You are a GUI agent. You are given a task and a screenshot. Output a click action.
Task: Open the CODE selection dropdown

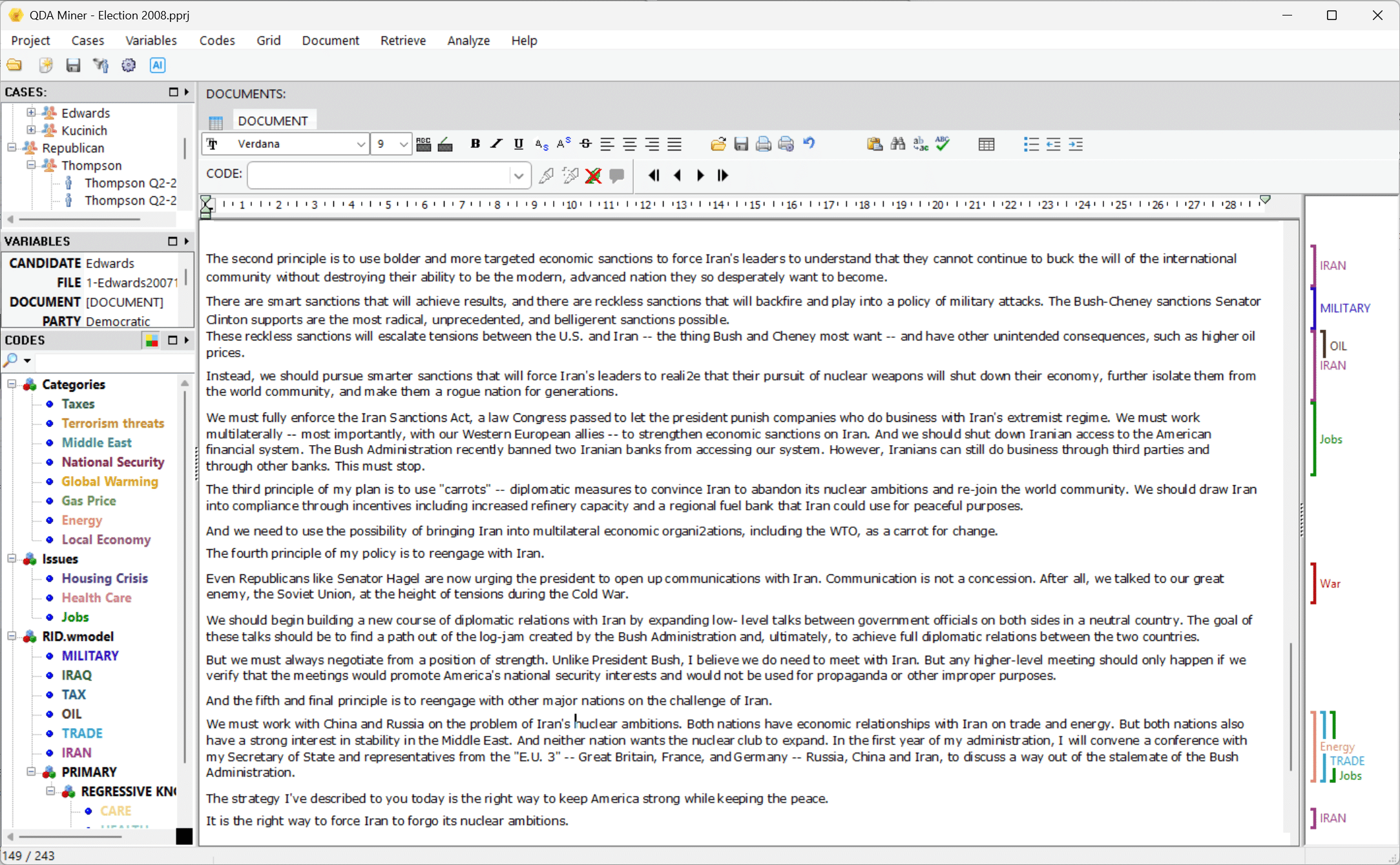pos(518,176)
